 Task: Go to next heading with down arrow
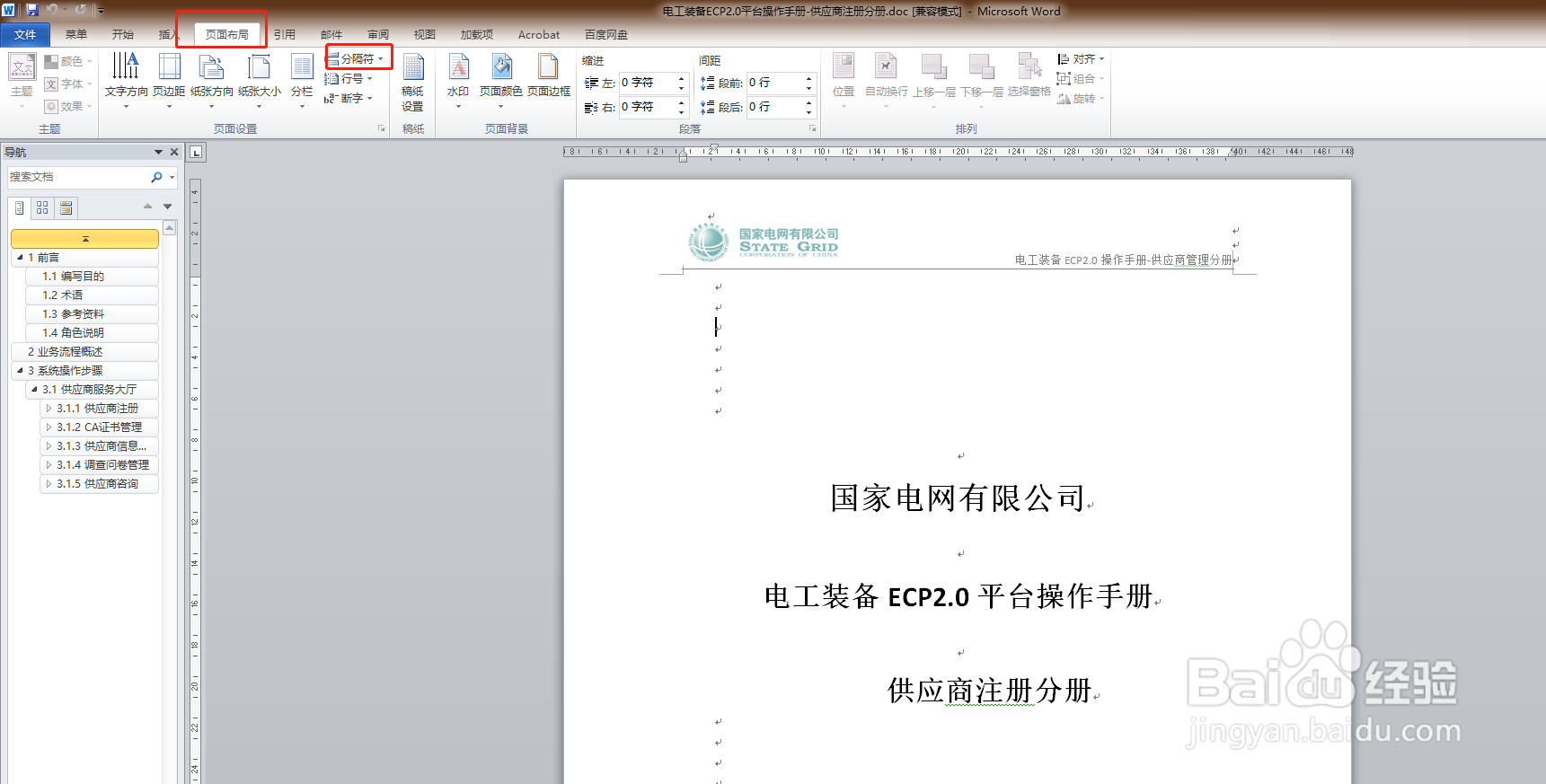coord(168,207)
